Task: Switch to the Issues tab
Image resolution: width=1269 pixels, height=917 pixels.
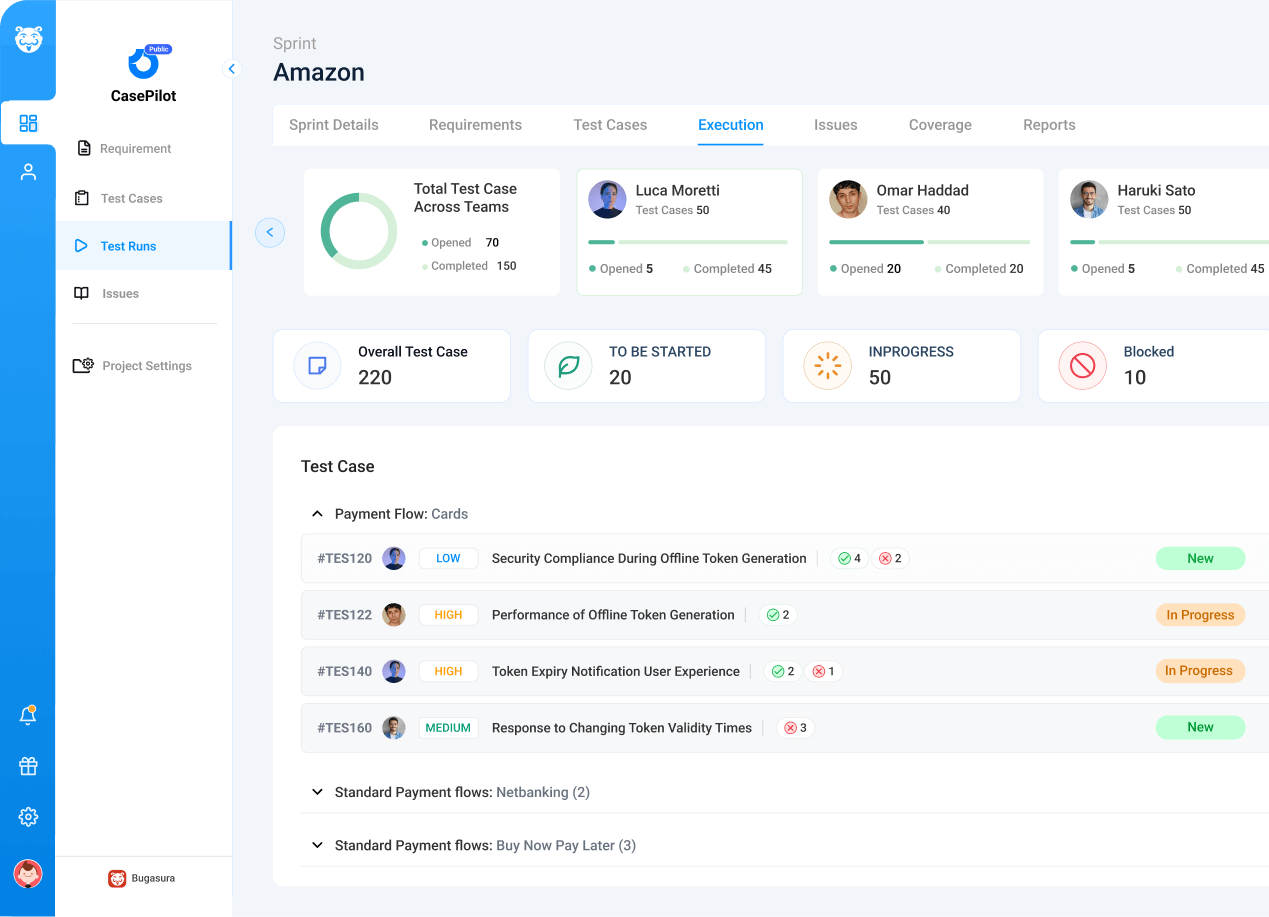Action: (x=835, y=125)
